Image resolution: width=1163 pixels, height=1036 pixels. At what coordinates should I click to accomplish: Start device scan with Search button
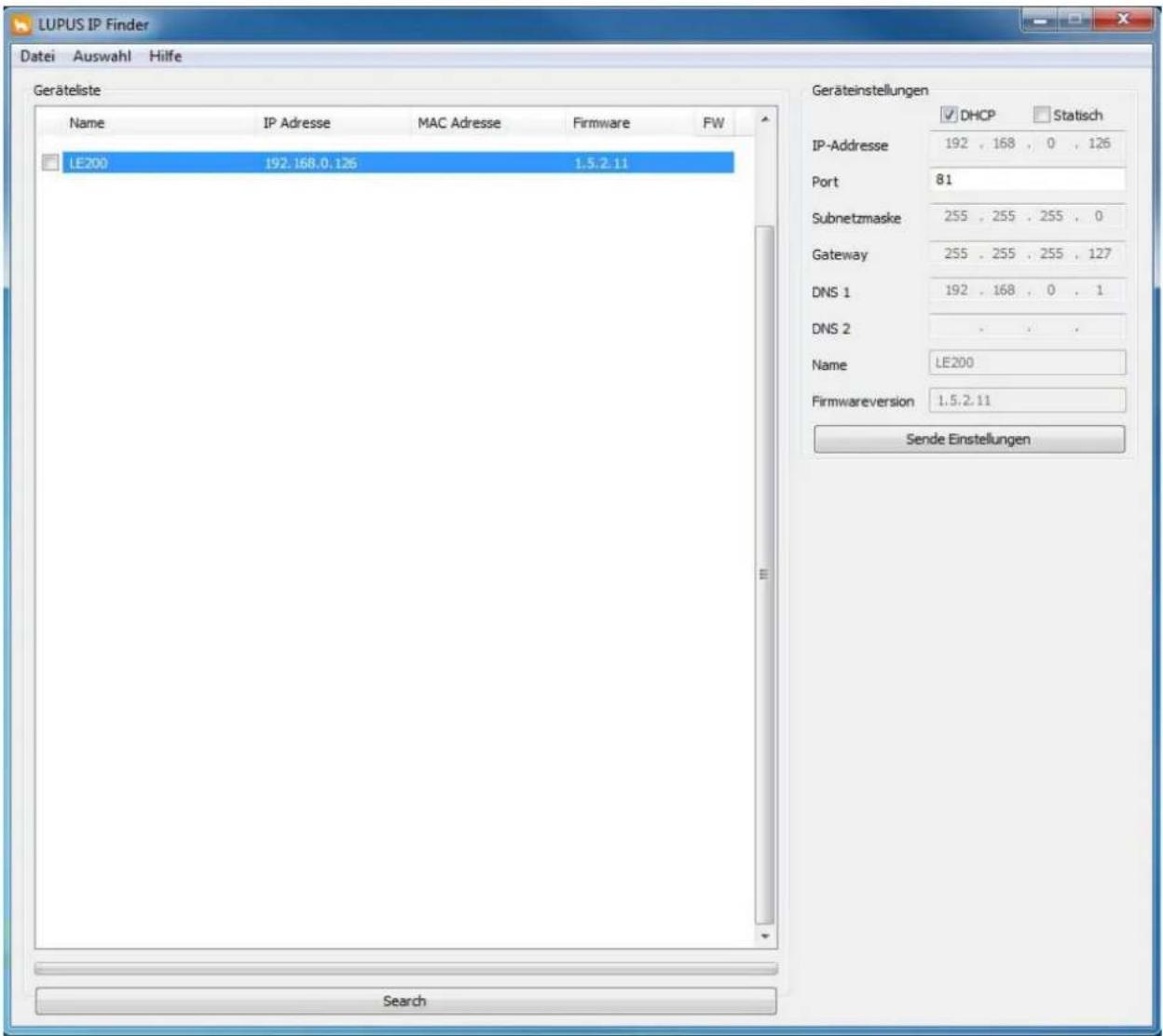(405, 1001)
